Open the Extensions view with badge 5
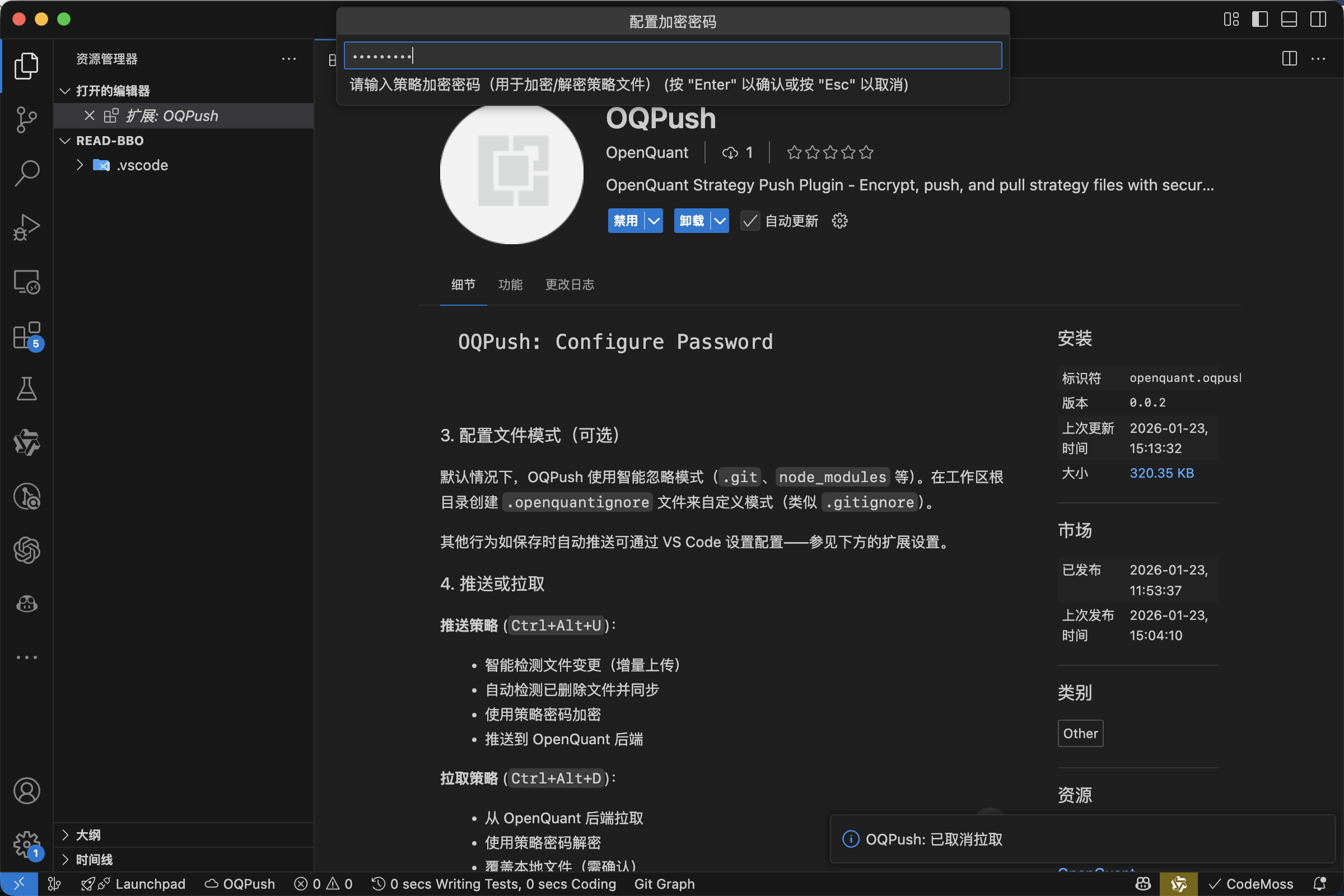1344x896 pixels. click(26, 336)
